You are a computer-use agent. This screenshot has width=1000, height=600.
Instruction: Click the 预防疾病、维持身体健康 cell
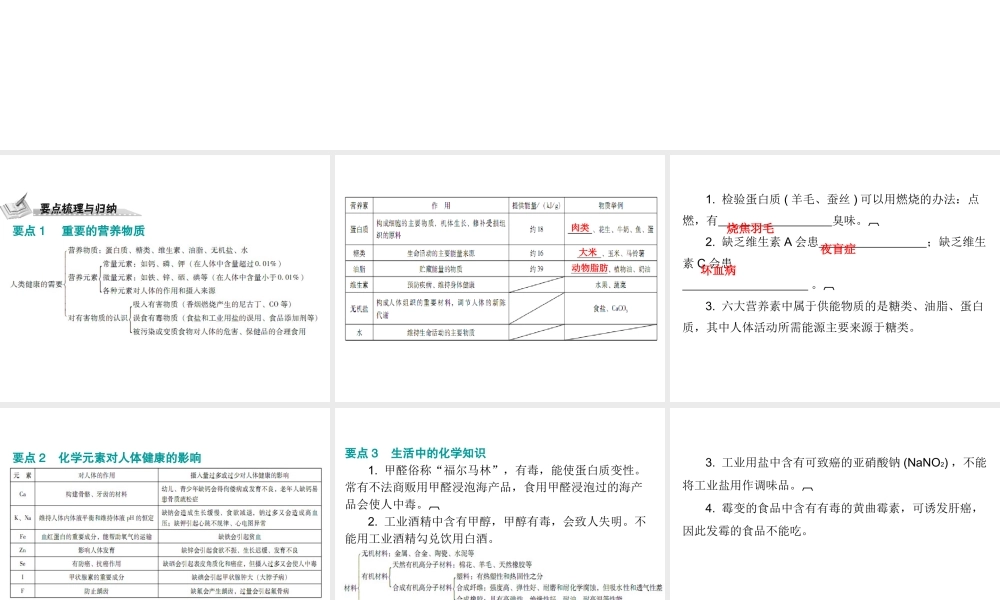[x=441, y=285]
